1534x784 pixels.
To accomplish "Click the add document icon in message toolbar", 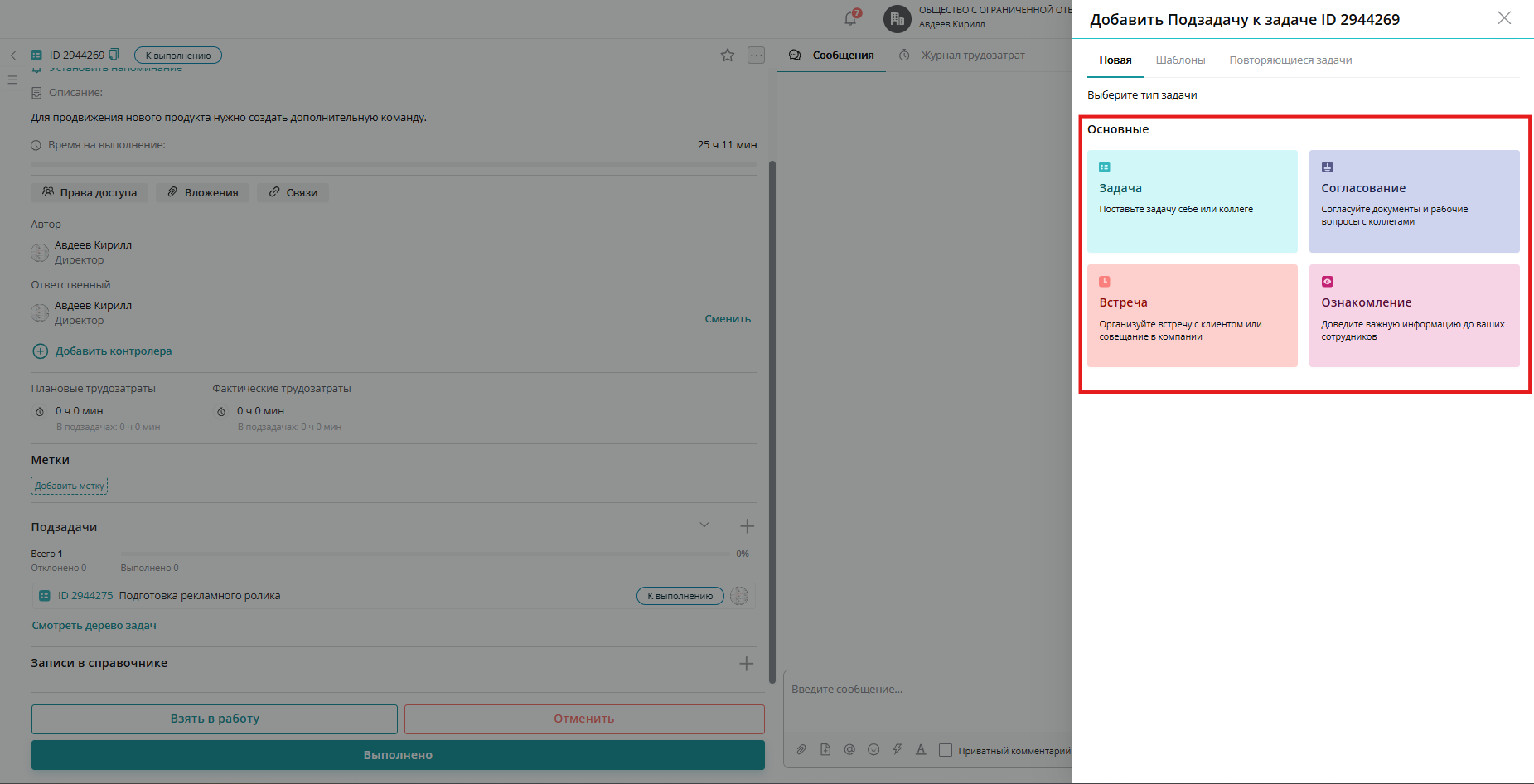I will click(x=825, y=749).
